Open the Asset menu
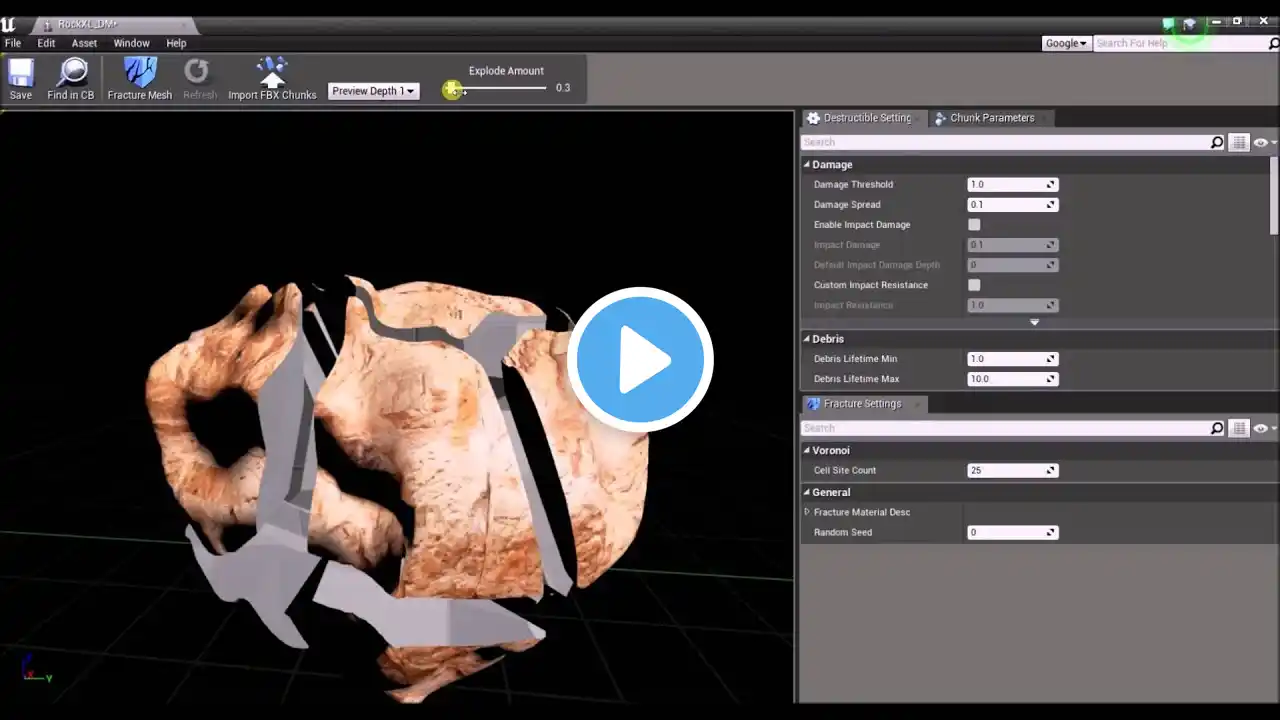 pos(84,43)
